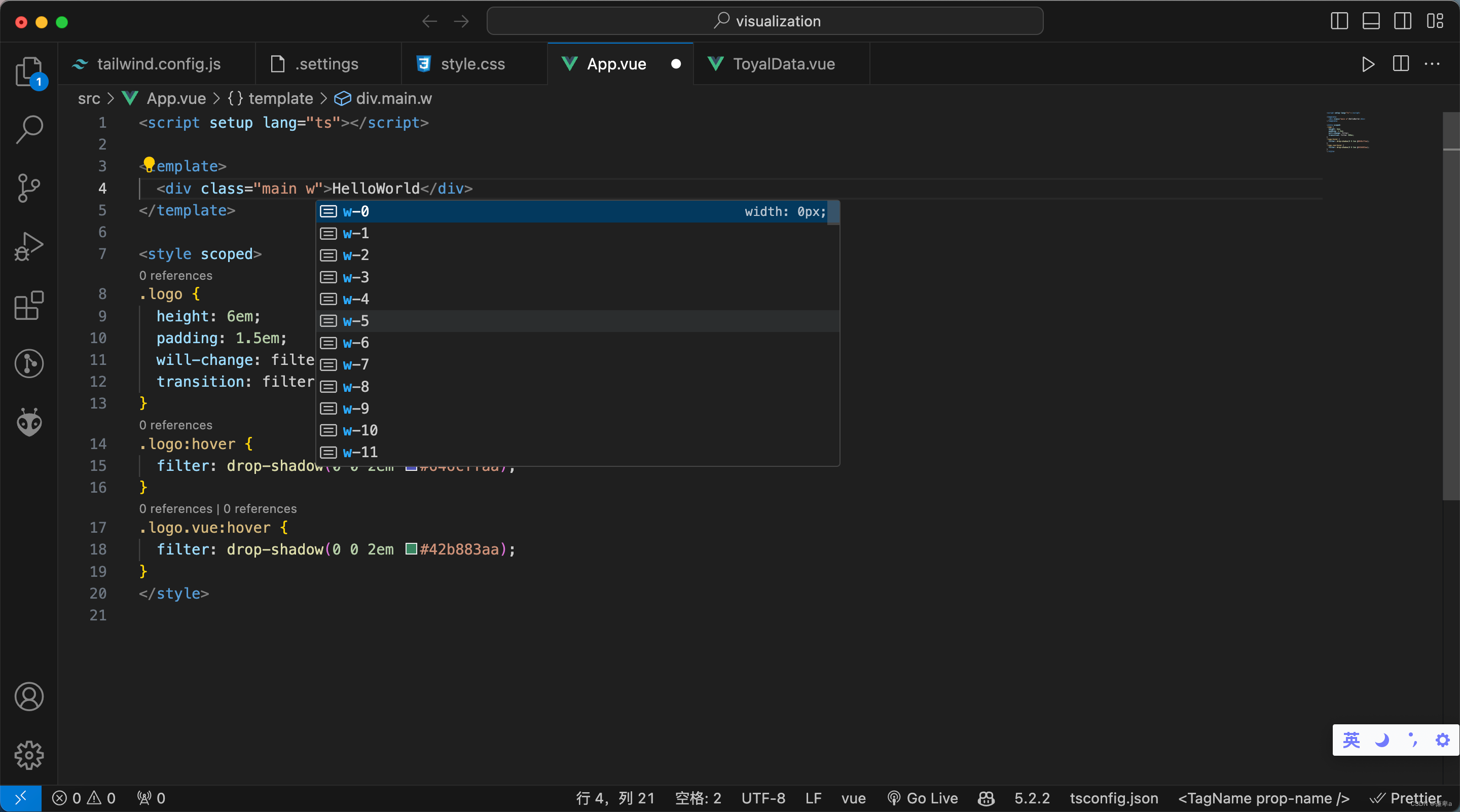The height and width of the screenshot is (812, 1460).
Task: Click the moon icon in IME toolbar
Action: (x=1382, y=740)
